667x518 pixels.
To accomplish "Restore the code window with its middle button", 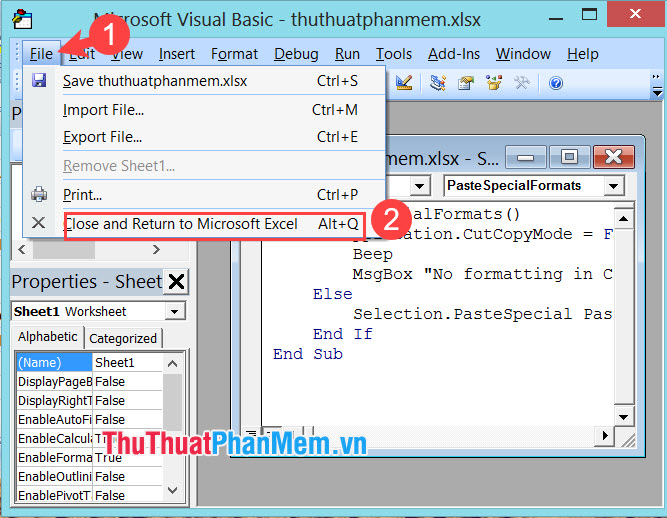I will tap(569, 157).
